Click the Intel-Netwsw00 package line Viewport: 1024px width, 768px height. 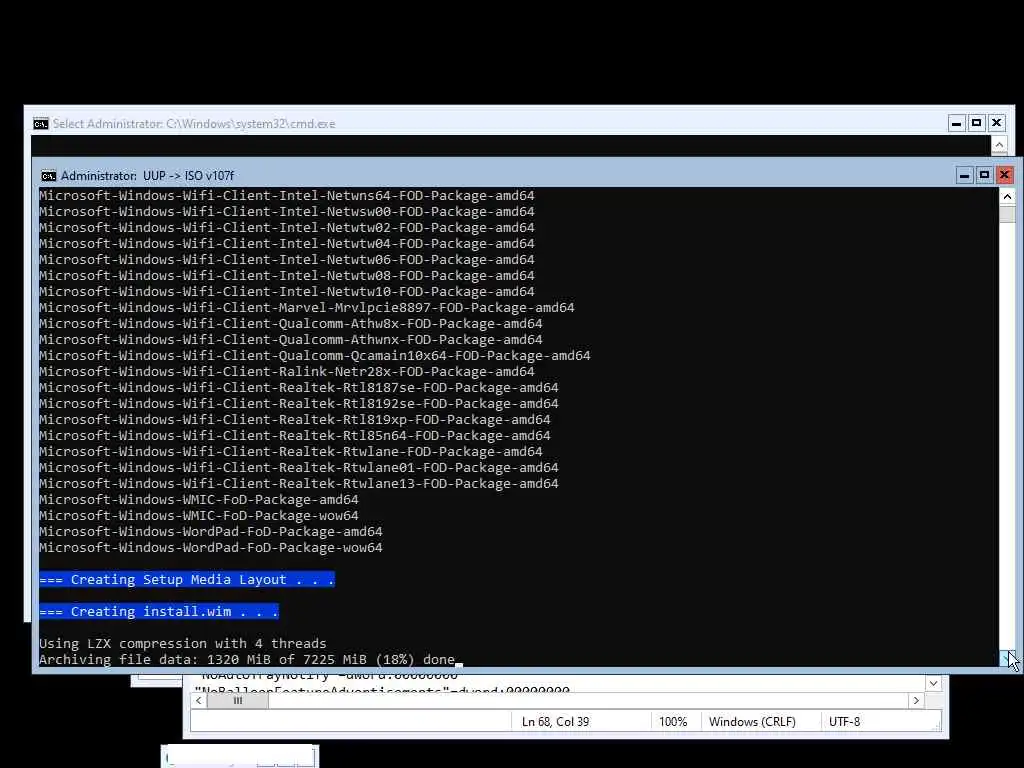pos(287,212)
